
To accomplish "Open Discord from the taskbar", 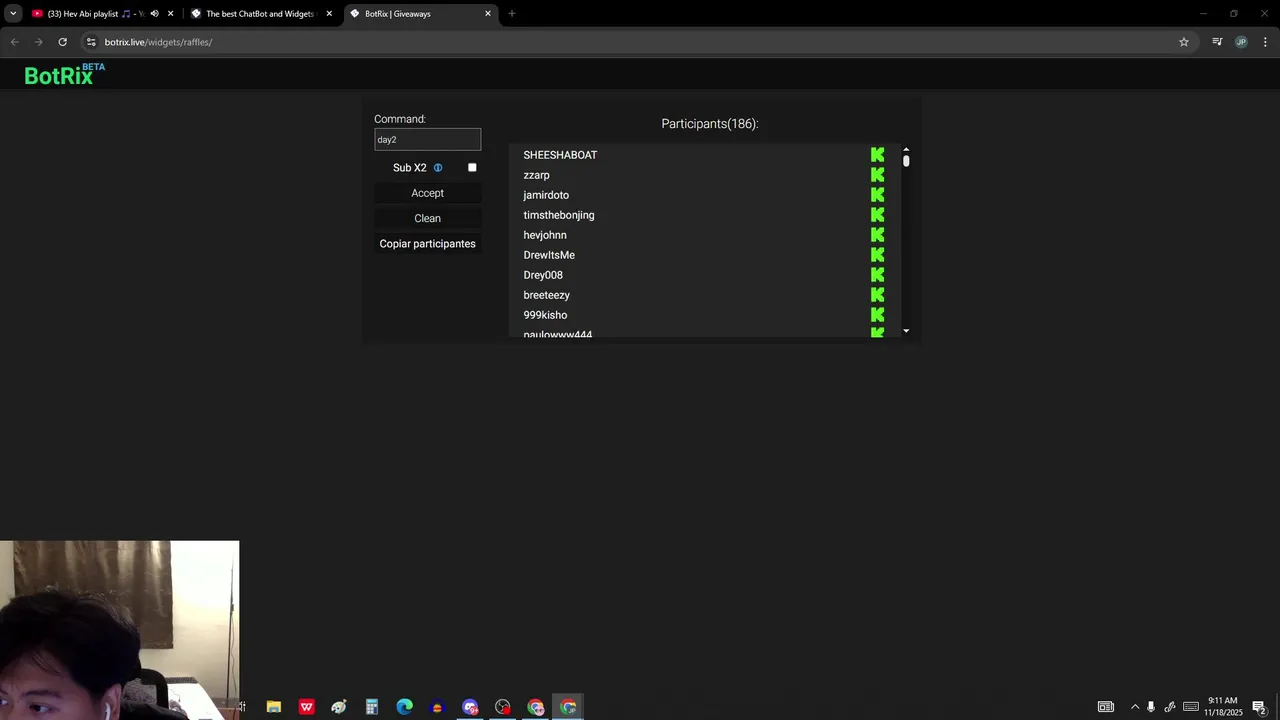I will click(470, 707).
